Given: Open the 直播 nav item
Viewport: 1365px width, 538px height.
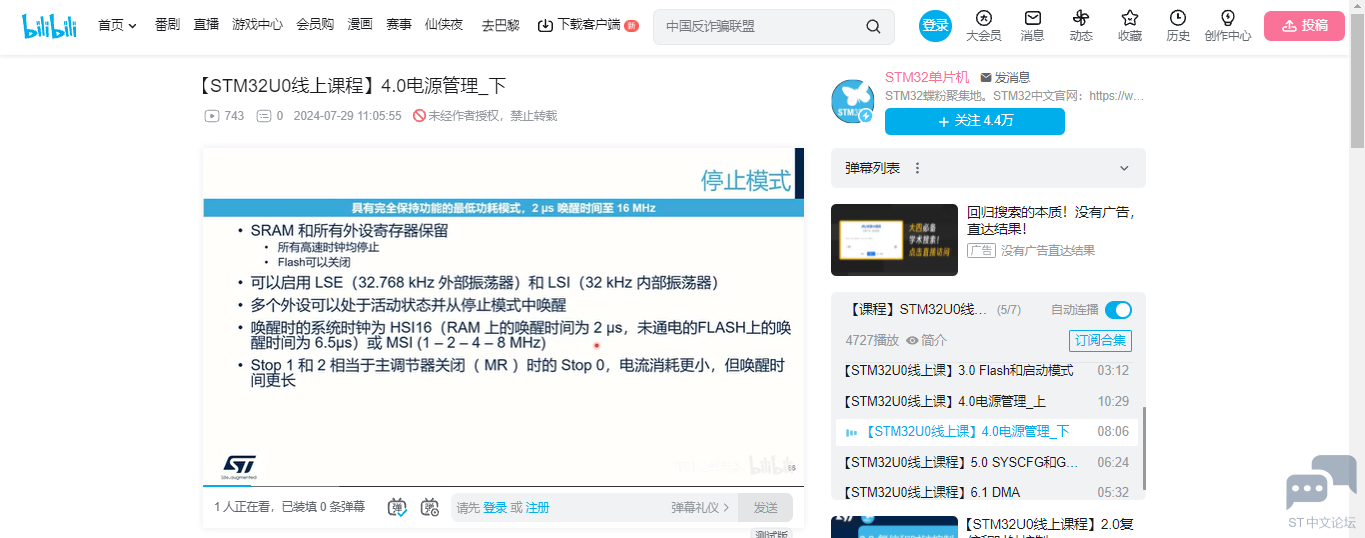Looking at the screenshot, I should tap(206, 25).
